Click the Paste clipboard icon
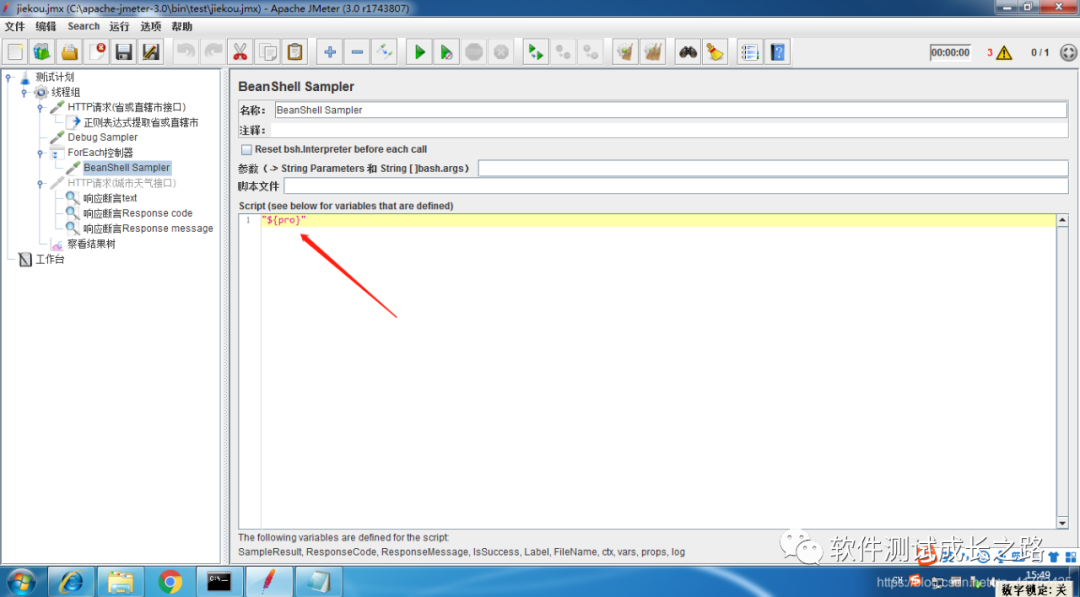The height and width of the screenshot is (597, 1080). click(x=294, y=52)
